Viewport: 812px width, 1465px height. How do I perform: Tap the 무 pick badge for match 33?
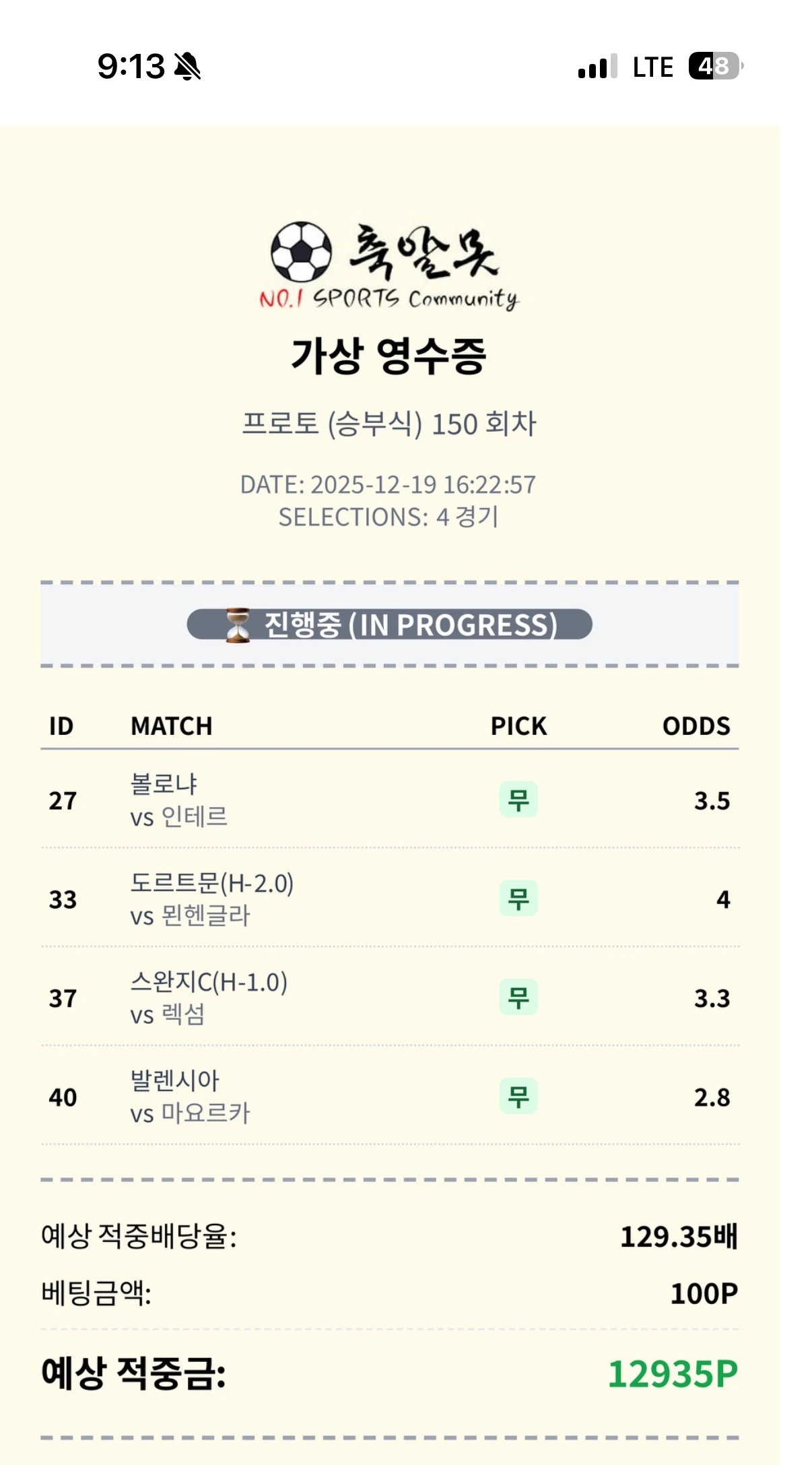click(x=518, y=899)
